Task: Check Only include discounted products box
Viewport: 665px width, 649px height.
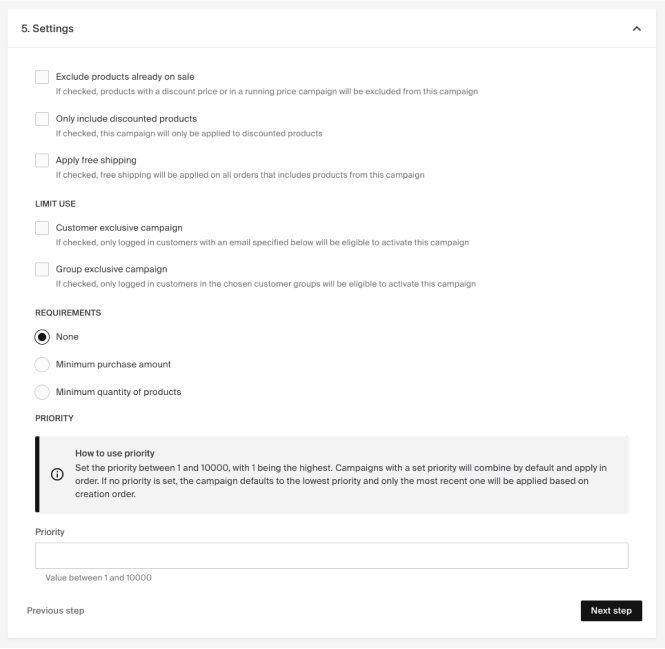Action: pos(42,119)
